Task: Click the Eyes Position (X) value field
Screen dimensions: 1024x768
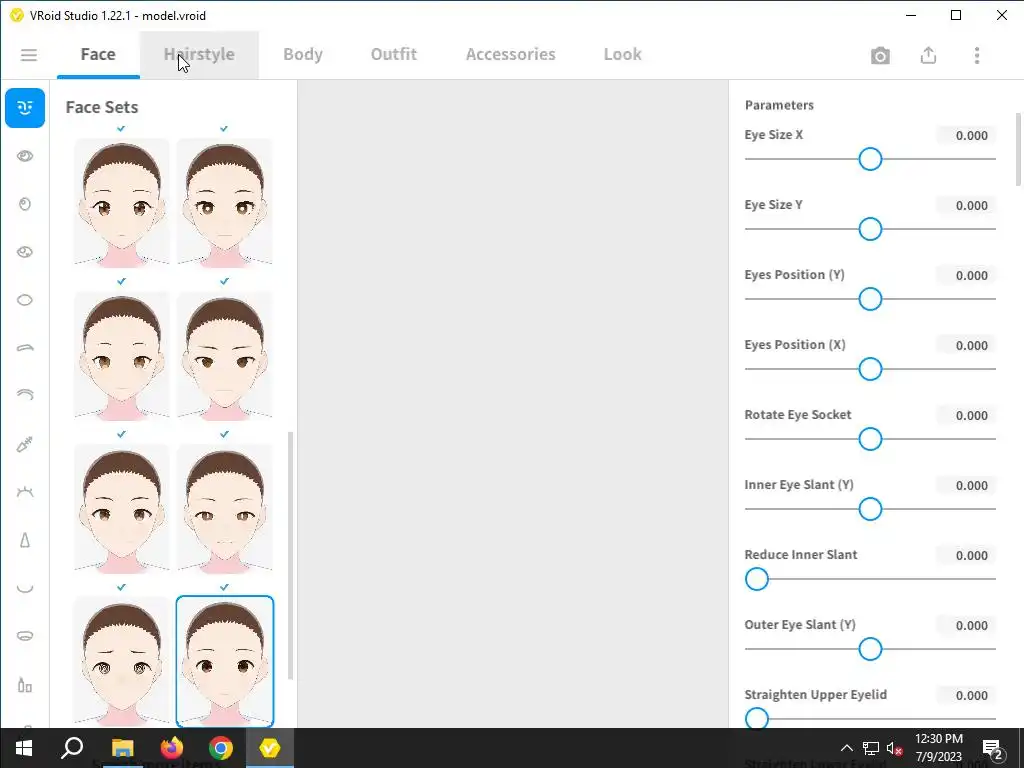Action: point(966,345)
